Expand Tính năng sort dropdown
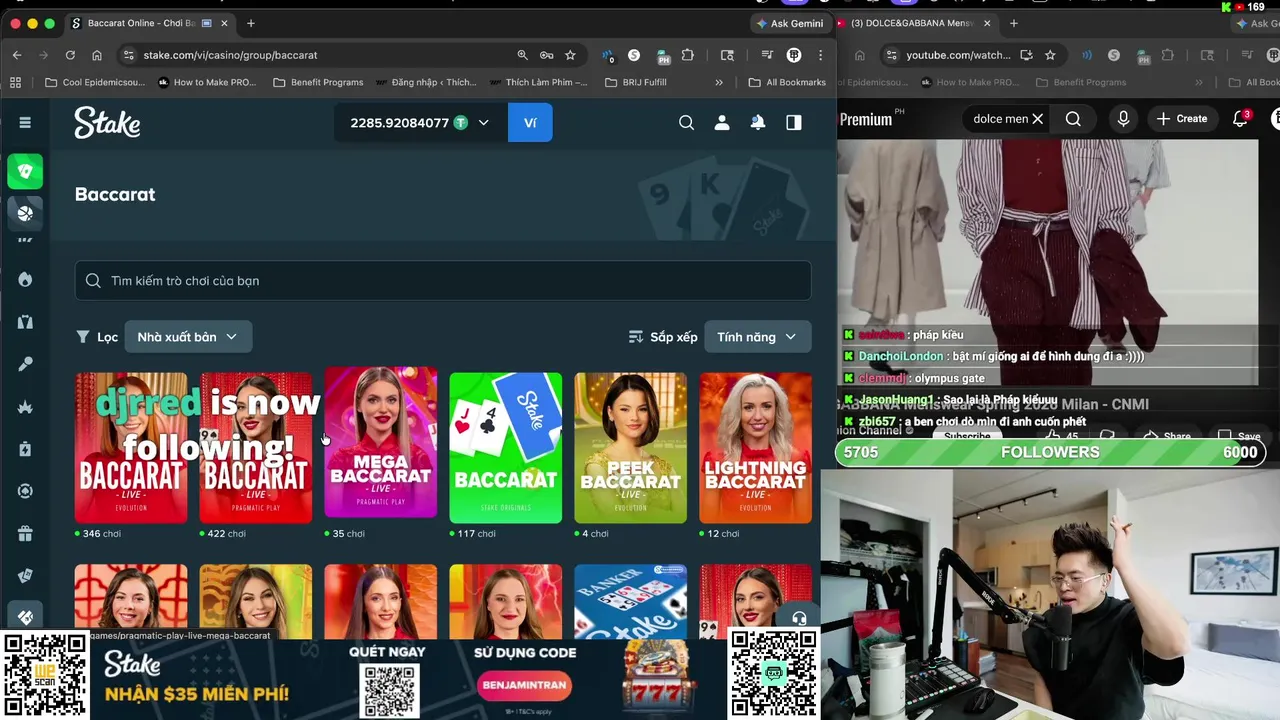Image resolution: width=1280 pixels, height=720 pixels. tap(757, 337)
